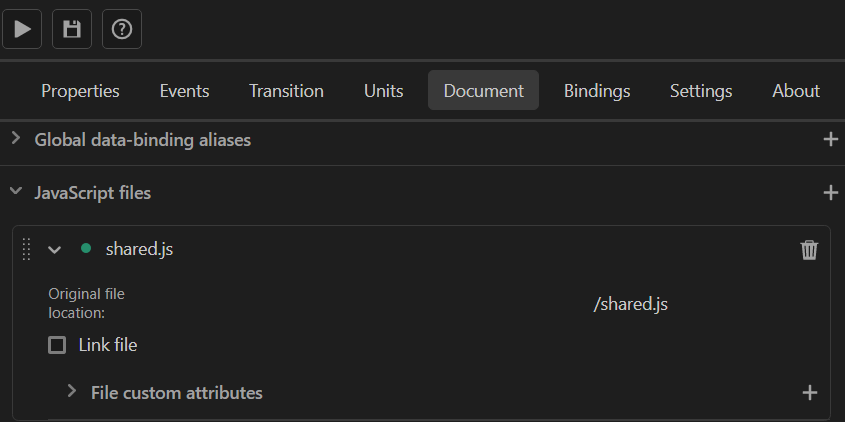This screenshot has height=422, width=845.
Task: Open the Events tab
Action: pos(184,91)
